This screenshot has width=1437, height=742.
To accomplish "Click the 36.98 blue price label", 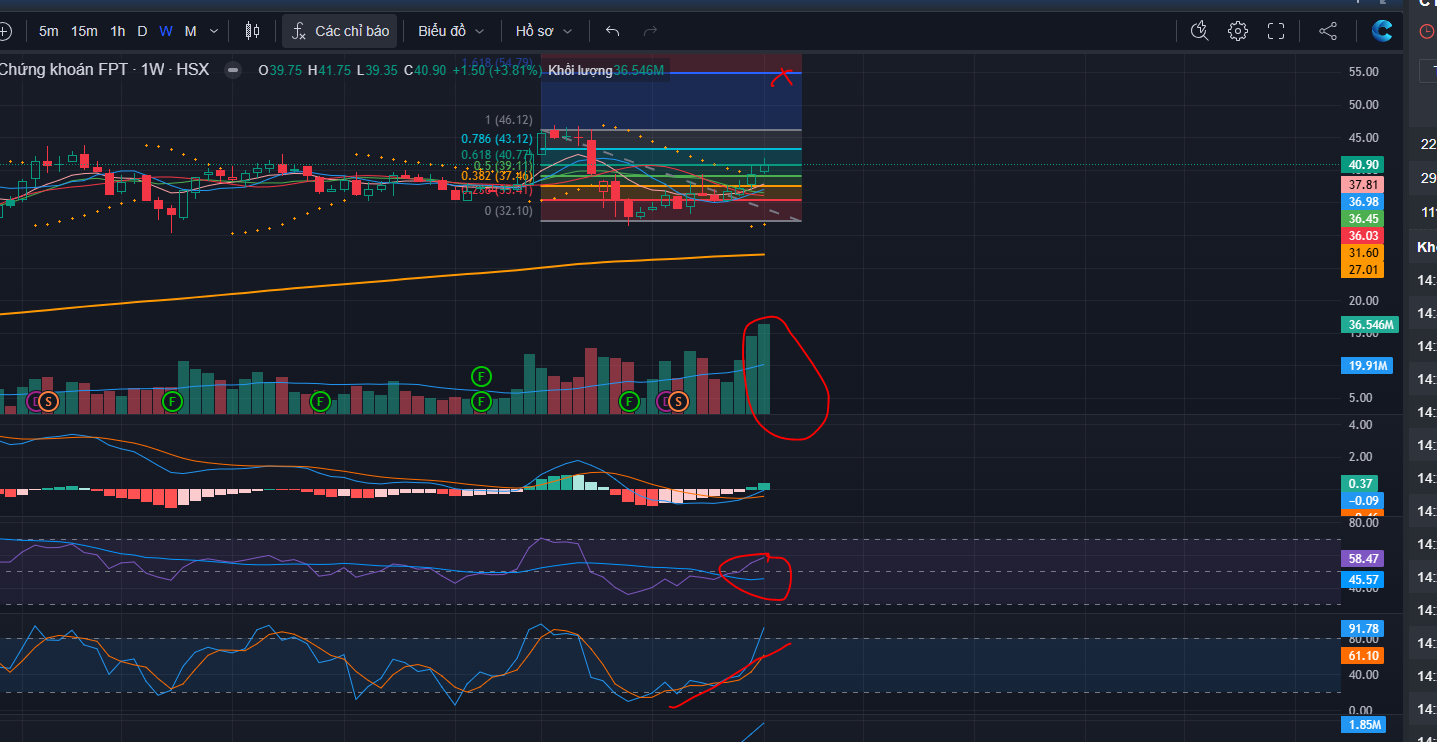I will [x=1361, y=202].
